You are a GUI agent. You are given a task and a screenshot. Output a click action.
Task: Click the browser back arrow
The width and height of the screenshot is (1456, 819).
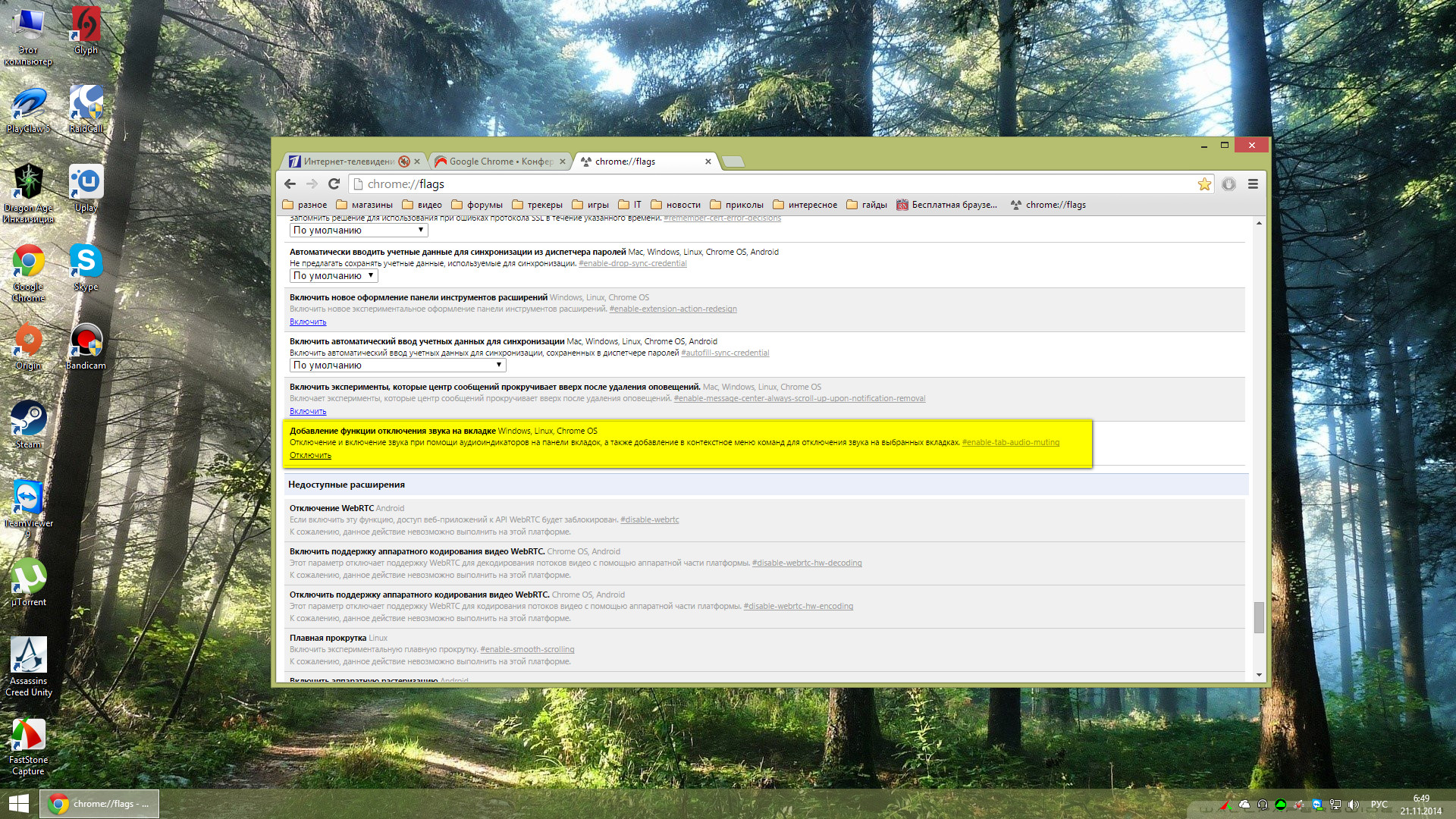[290, 184]
